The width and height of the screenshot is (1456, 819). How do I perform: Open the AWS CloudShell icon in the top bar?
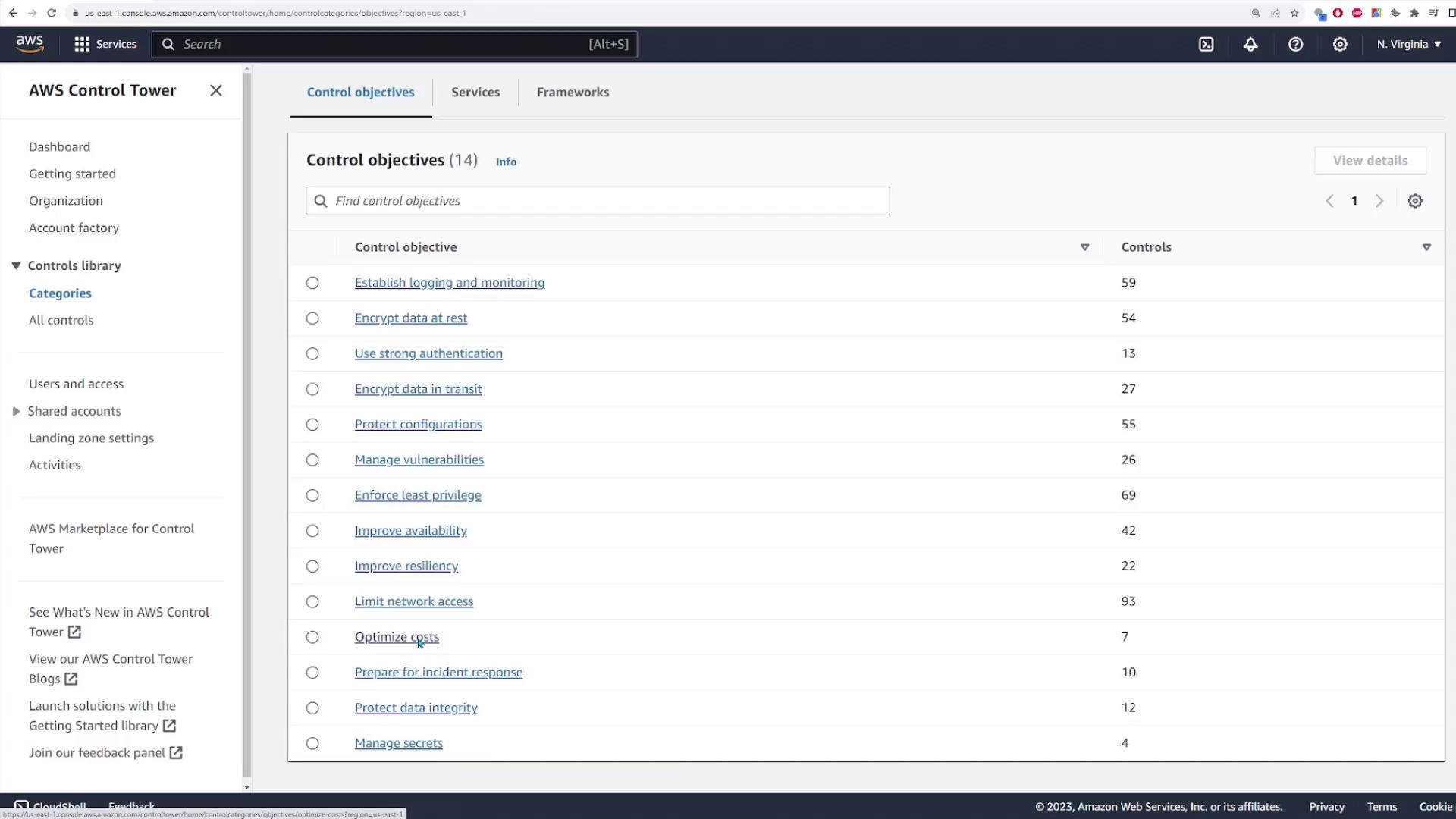coord(1206,44)
